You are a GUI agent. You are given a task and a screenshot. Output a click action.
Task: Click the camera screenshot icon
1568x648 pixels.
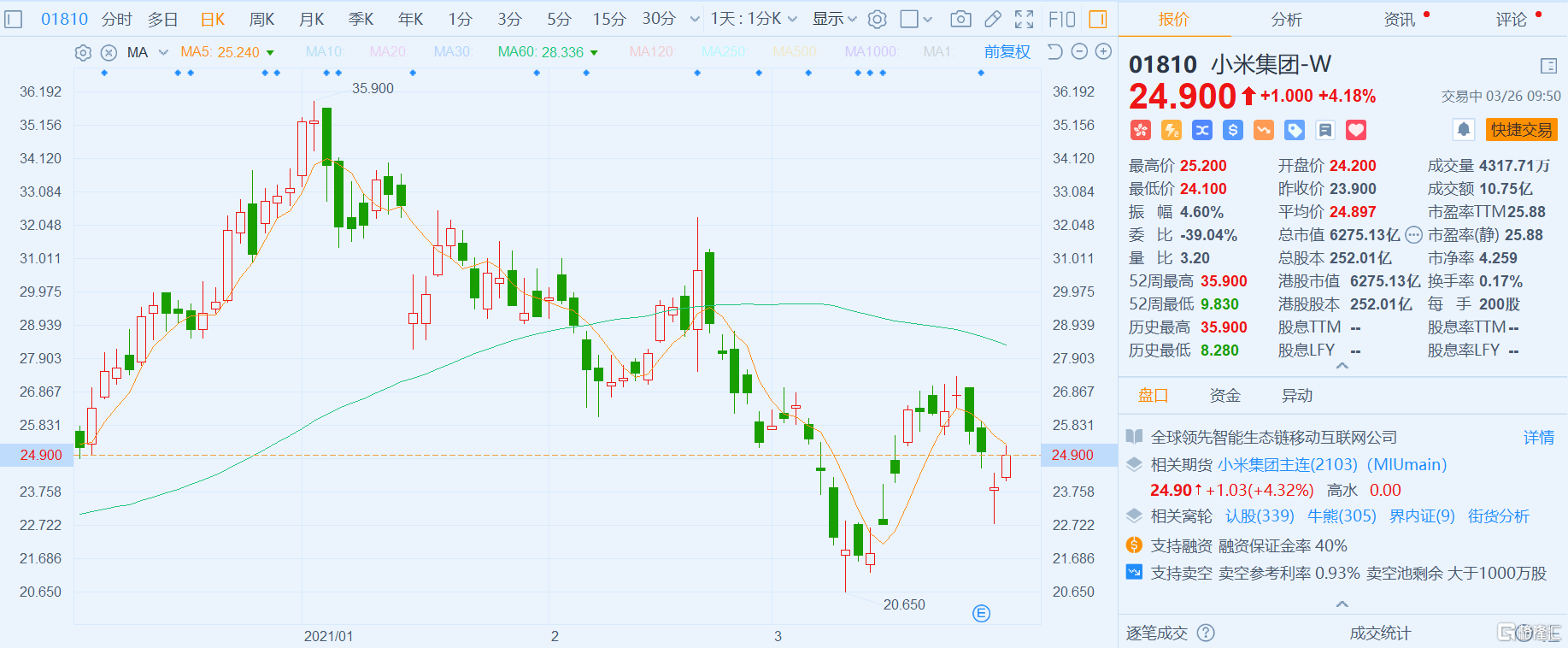coord(960,19)
